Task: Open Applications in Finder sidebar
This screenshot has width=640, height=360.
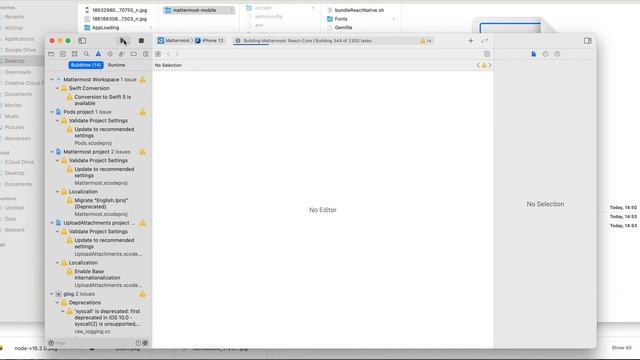Action: pos(19,39)
